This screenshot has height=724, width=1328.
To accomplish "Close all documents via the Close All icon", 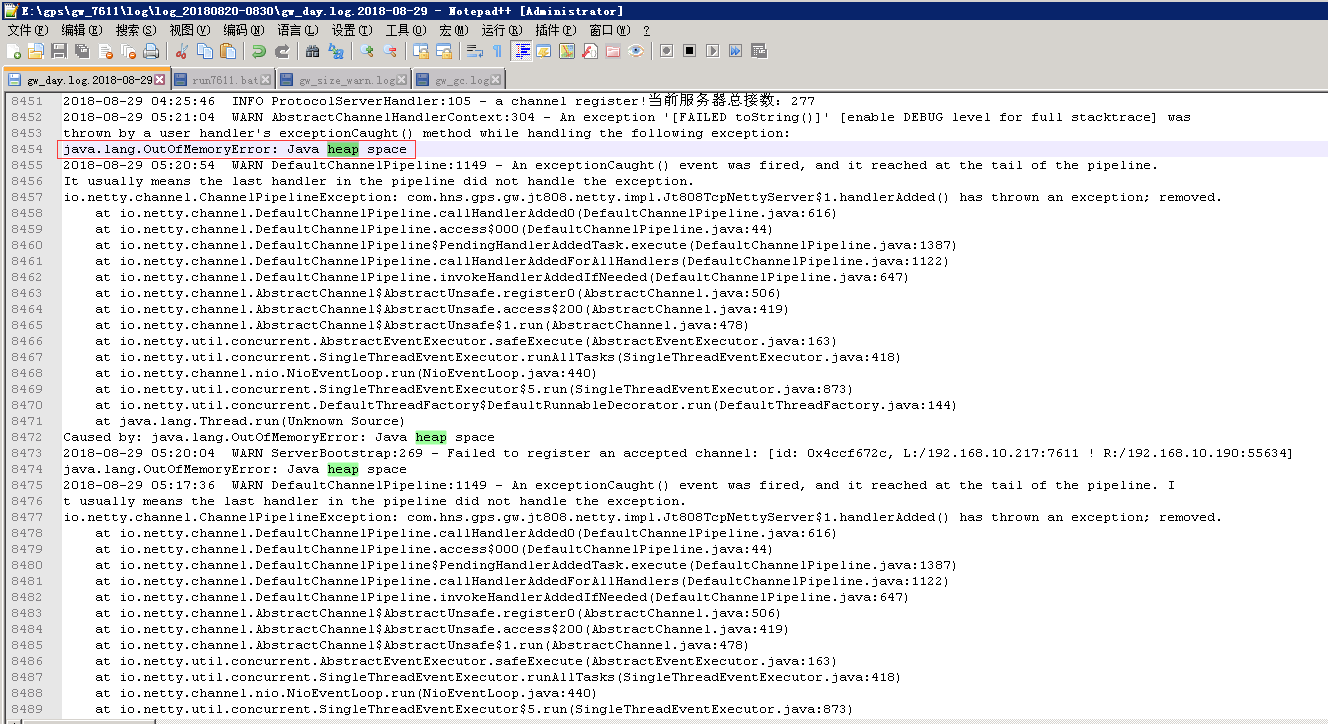I will pos(128,51).
